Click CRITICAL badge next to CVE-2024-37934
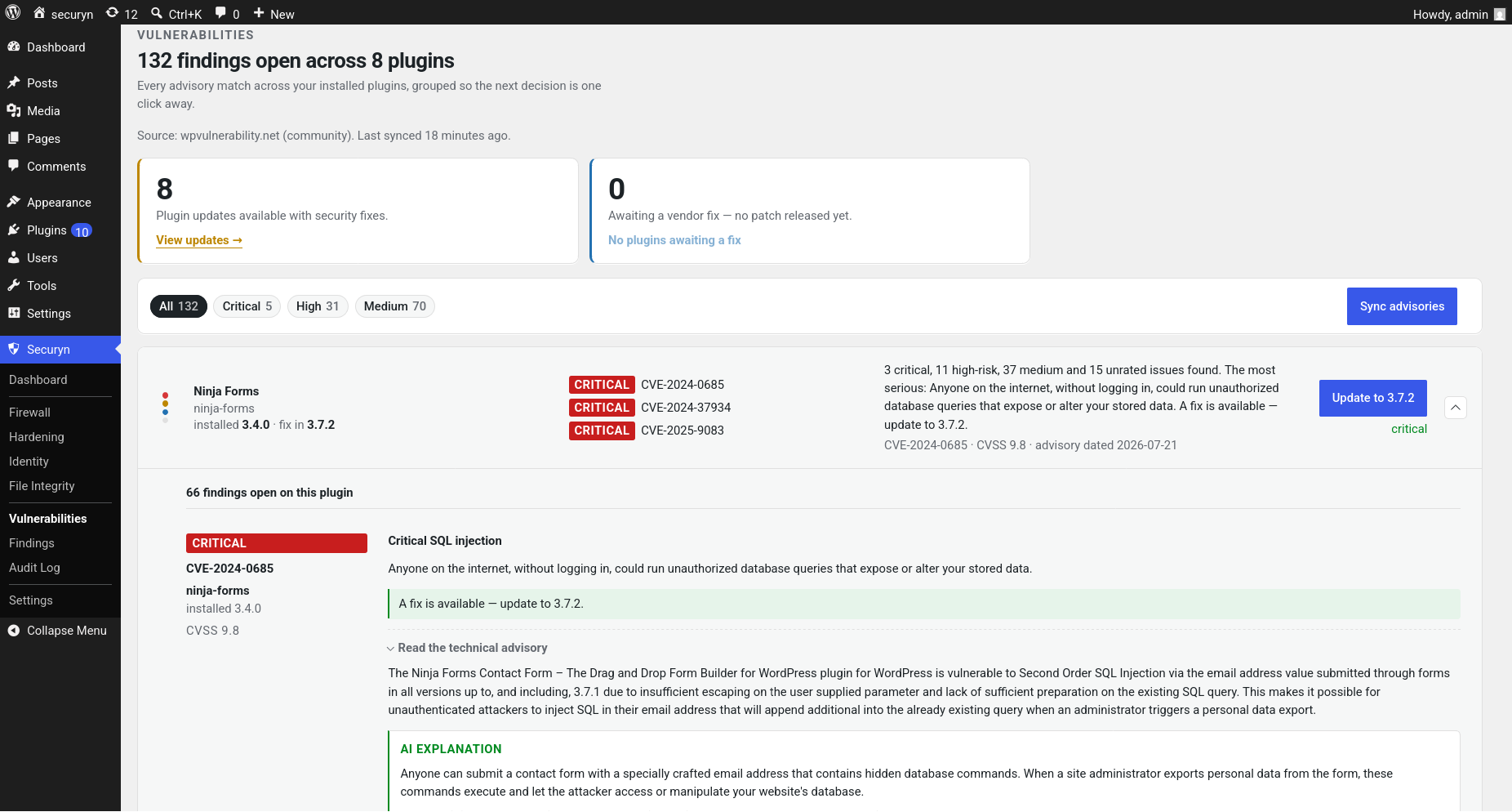 [602, 408]
